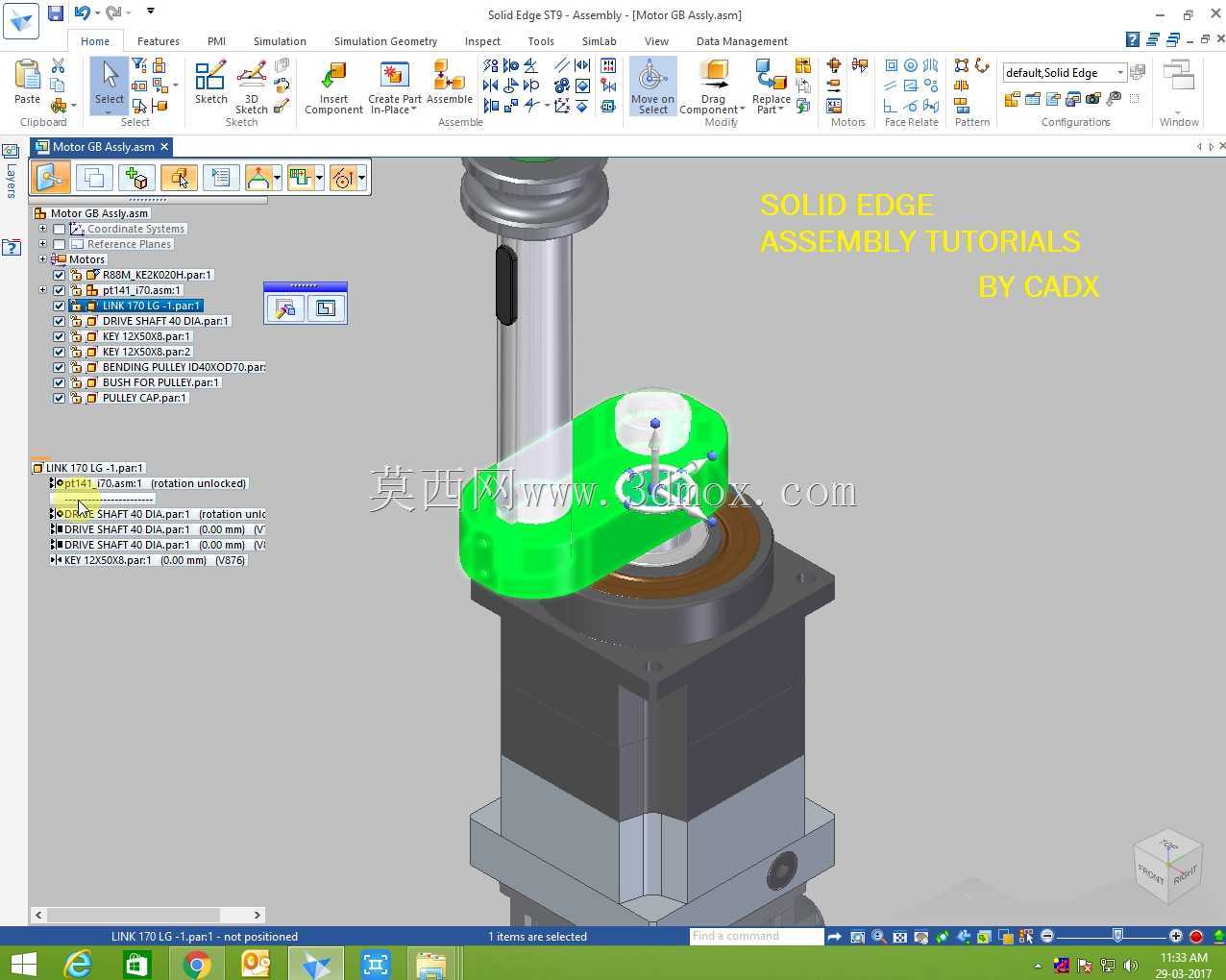
Task: Click the zoom out minus button
Action: tap(1047, 936)
